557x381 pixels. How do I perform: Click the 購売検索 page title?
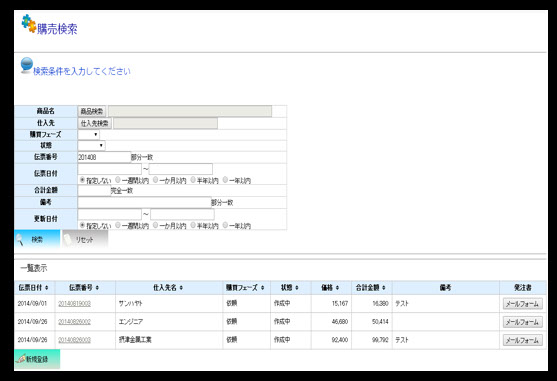pyautogui.click(x=57, y=29)
